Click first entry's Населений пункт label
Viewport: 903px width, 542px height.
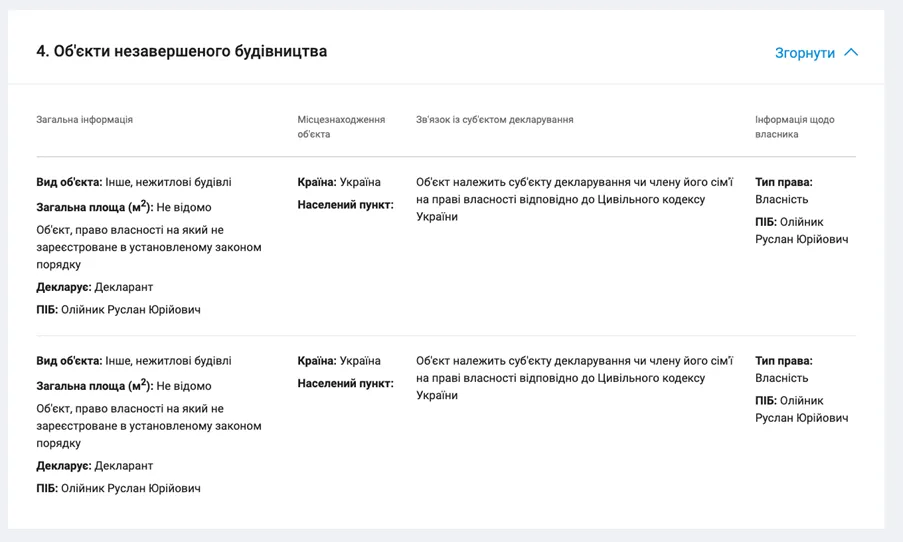(x=346, y=204)
